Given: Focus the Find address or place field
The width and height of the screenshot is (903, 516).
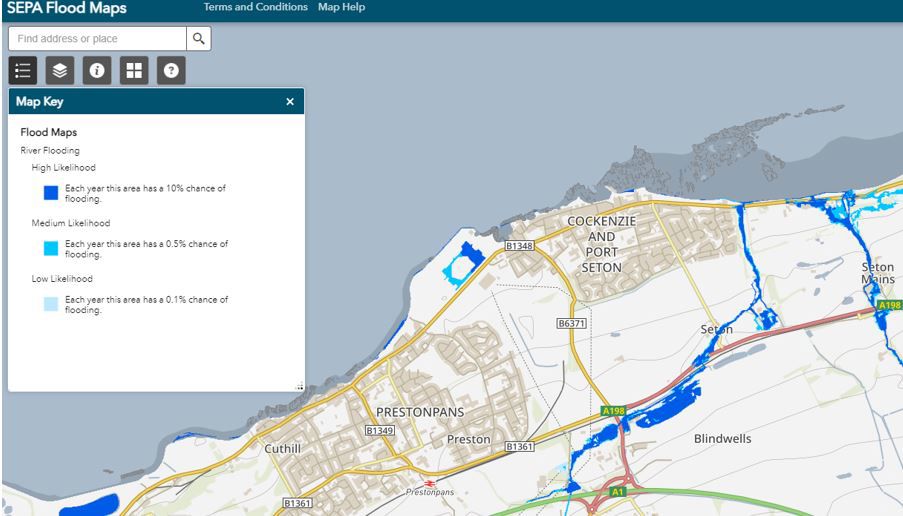Looking at the screenshot, I should pos(97,38).
